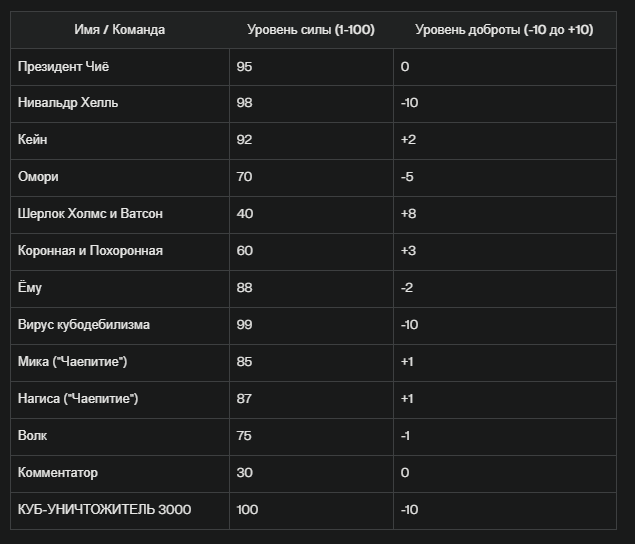Click the kindness value +8 cell
This screenshot has width=635, height=544.
point(408,214)
